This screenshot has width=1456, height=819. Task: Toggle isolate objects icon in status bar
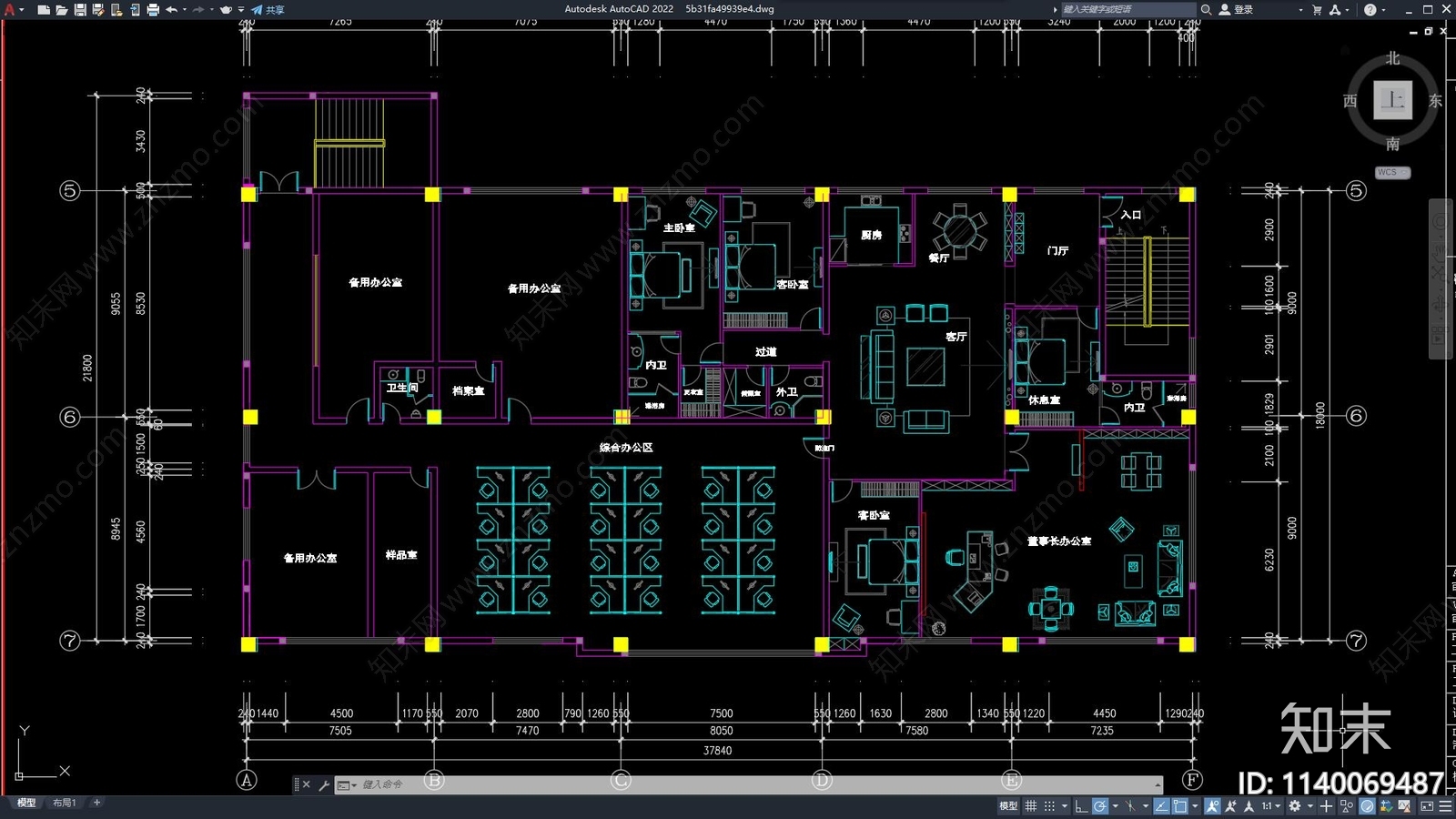click(1346, 806)
